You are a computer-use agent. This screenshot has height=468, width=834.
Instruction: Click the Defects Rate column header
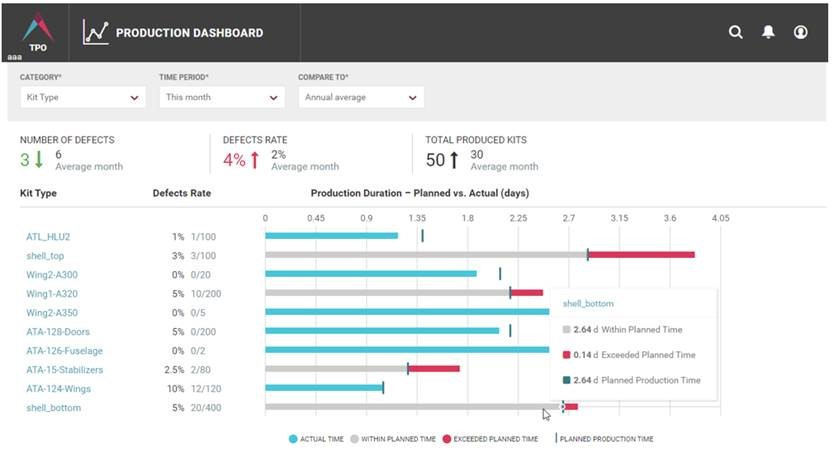tap(182, 193)
